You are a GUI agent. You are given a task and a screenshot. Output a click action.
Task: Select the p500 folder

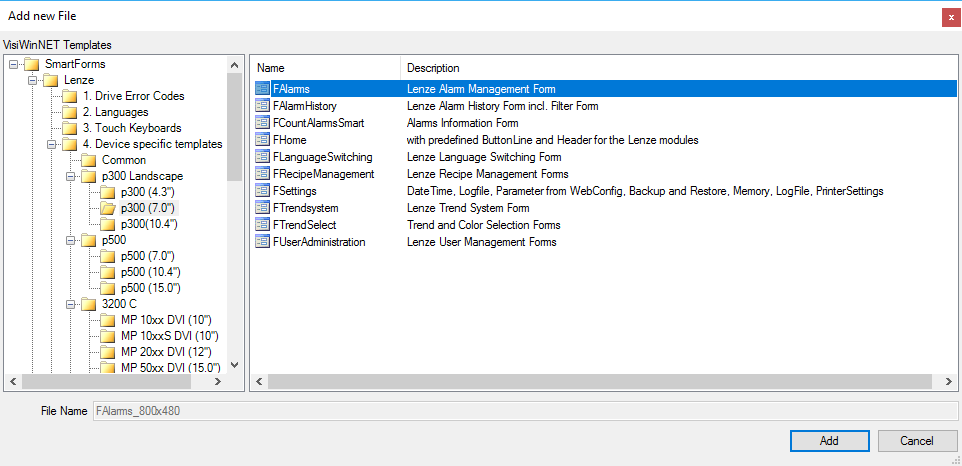coord(114,240)
